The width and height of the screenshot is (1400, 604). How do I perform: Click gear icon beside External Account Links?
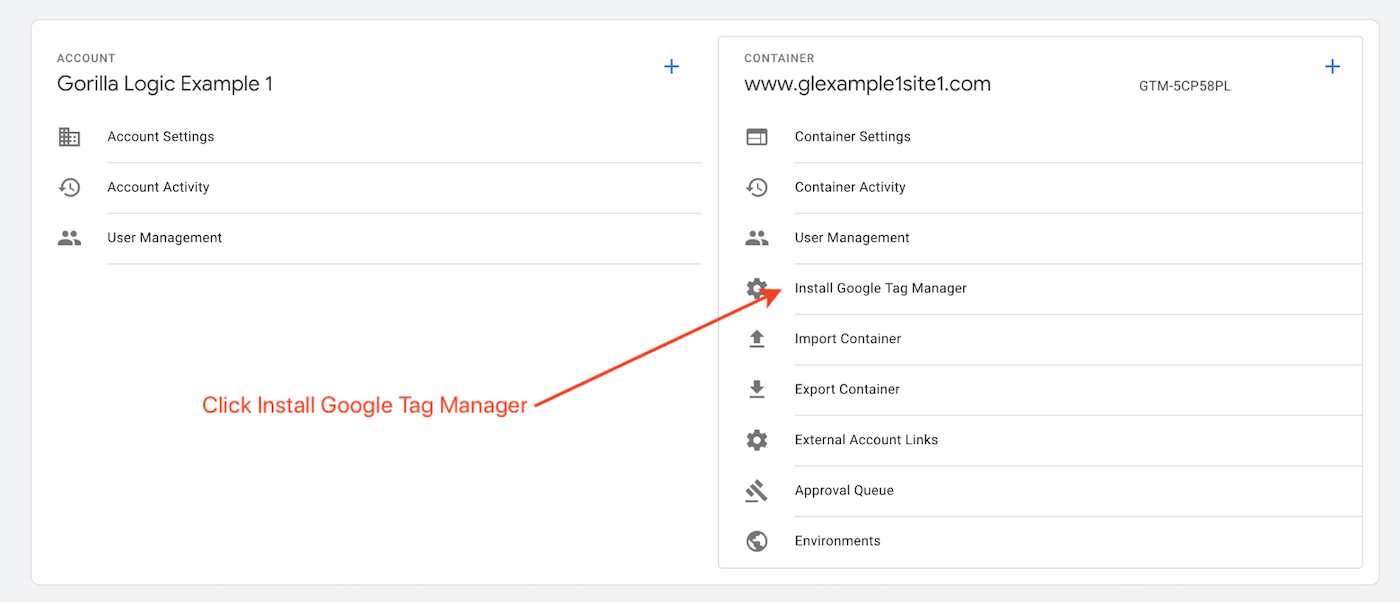click(757, 440)
